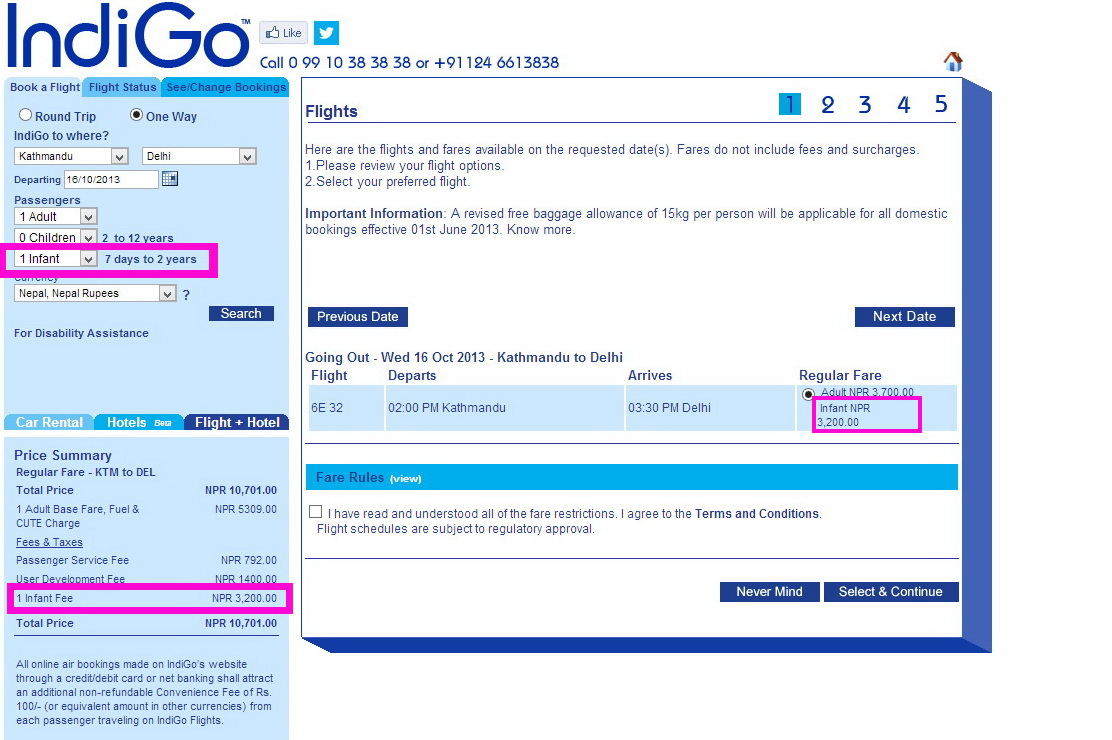Image resolution: width=1112 pixels, height=740 pixels.
Task: Click the Twitter bird icon
Action: (x=326, y=33)
